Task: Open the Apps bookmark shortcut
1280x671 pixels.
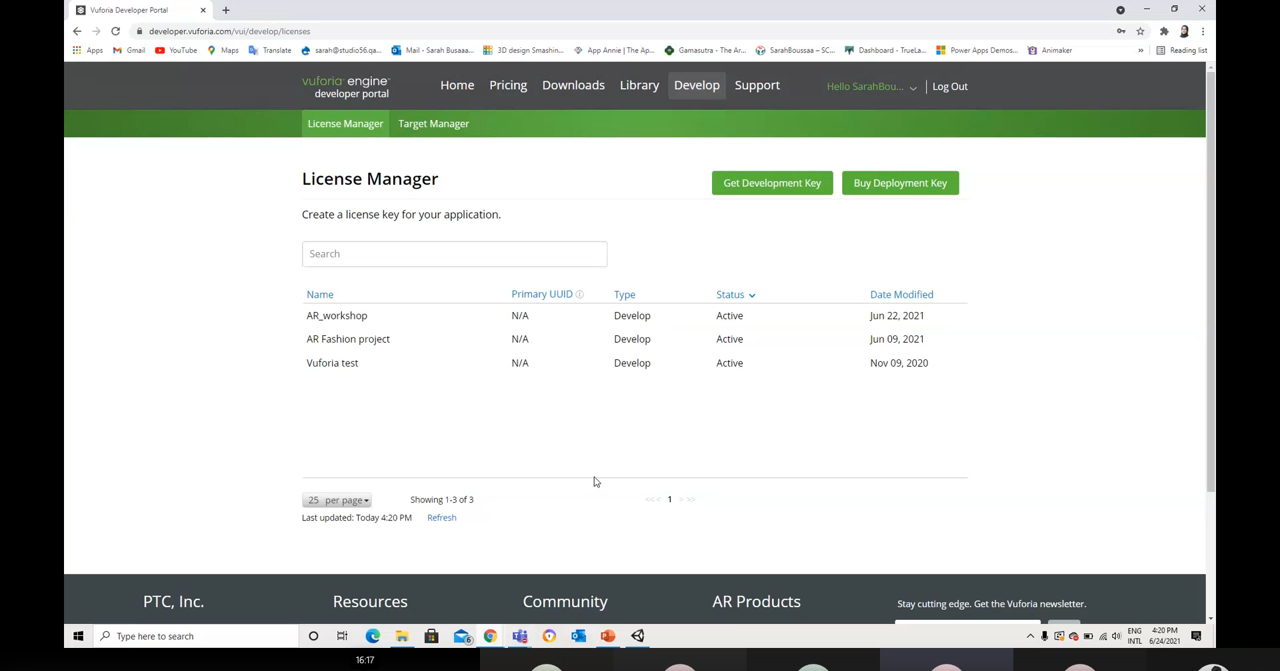Action: [87, 50]
